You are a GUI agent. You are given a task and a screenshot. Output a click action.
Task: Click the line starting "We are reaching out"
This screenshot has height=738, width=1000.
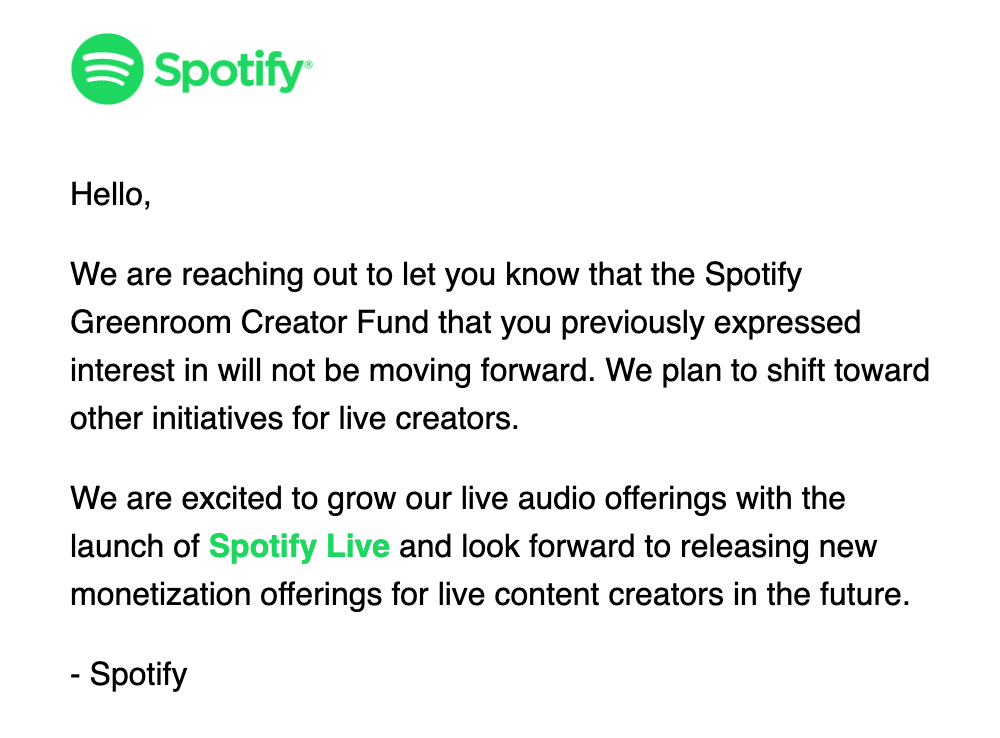coord(436,274)
